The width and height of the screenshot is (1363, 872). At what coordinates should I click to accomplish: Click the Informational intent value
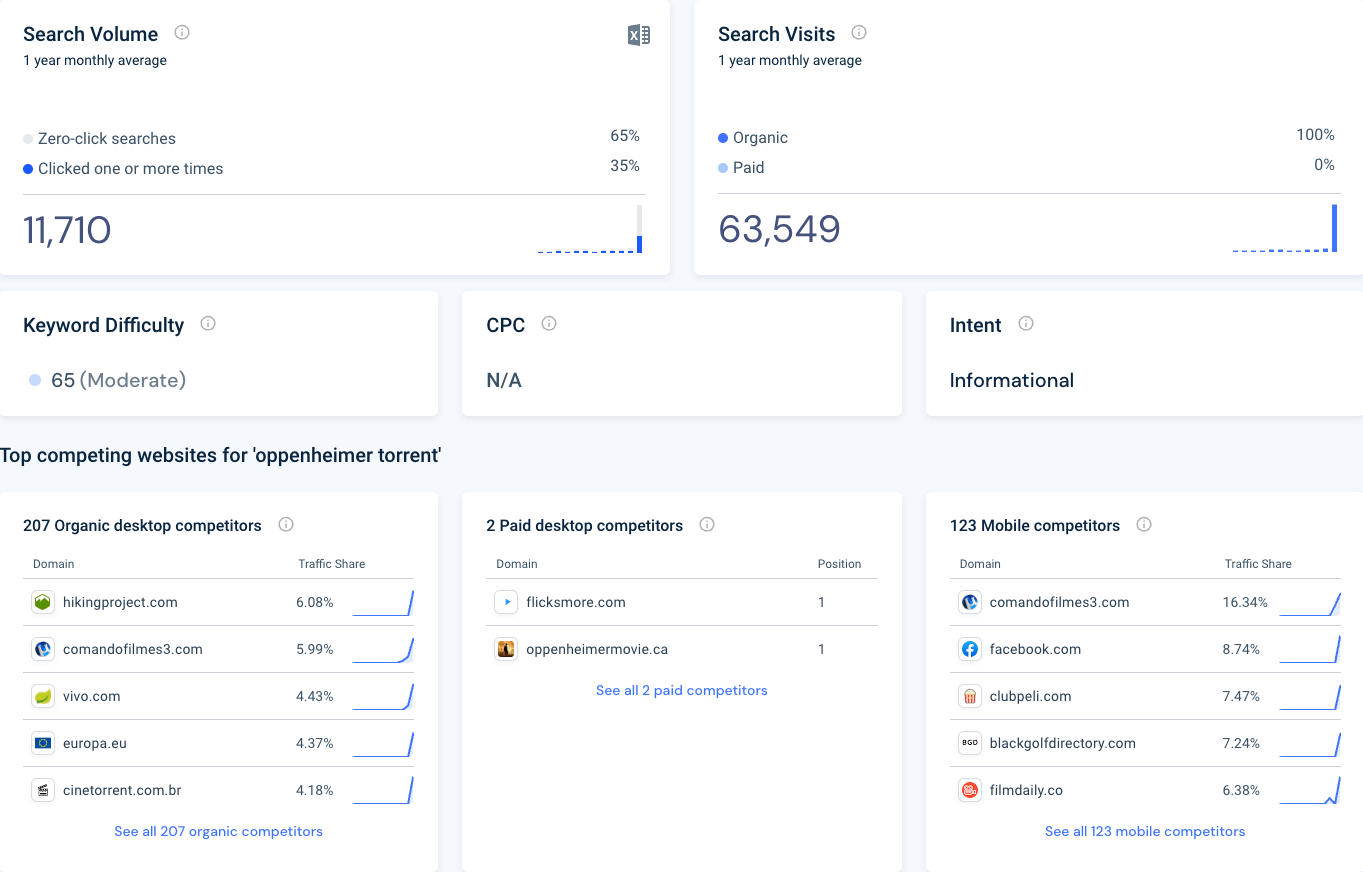1011,380
